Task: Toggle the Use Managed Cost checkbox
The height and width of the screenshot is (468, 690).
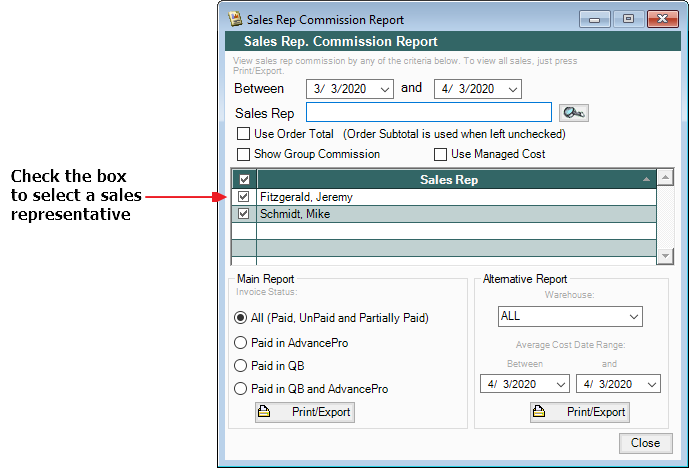Action: 440,154
